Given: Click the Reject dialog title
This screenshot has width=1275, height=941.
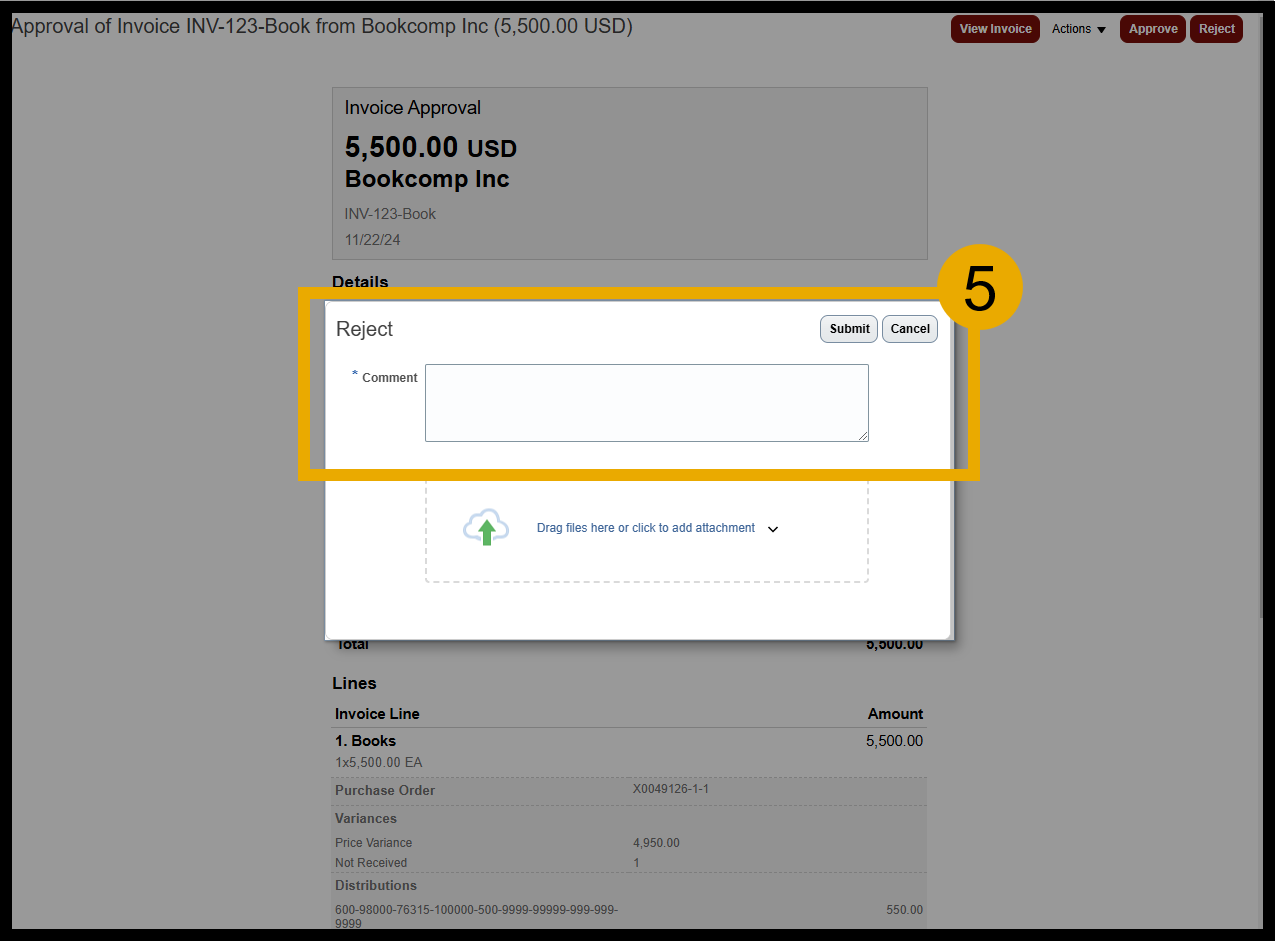Looking at the screenshot, I should (x=364, y=329).
